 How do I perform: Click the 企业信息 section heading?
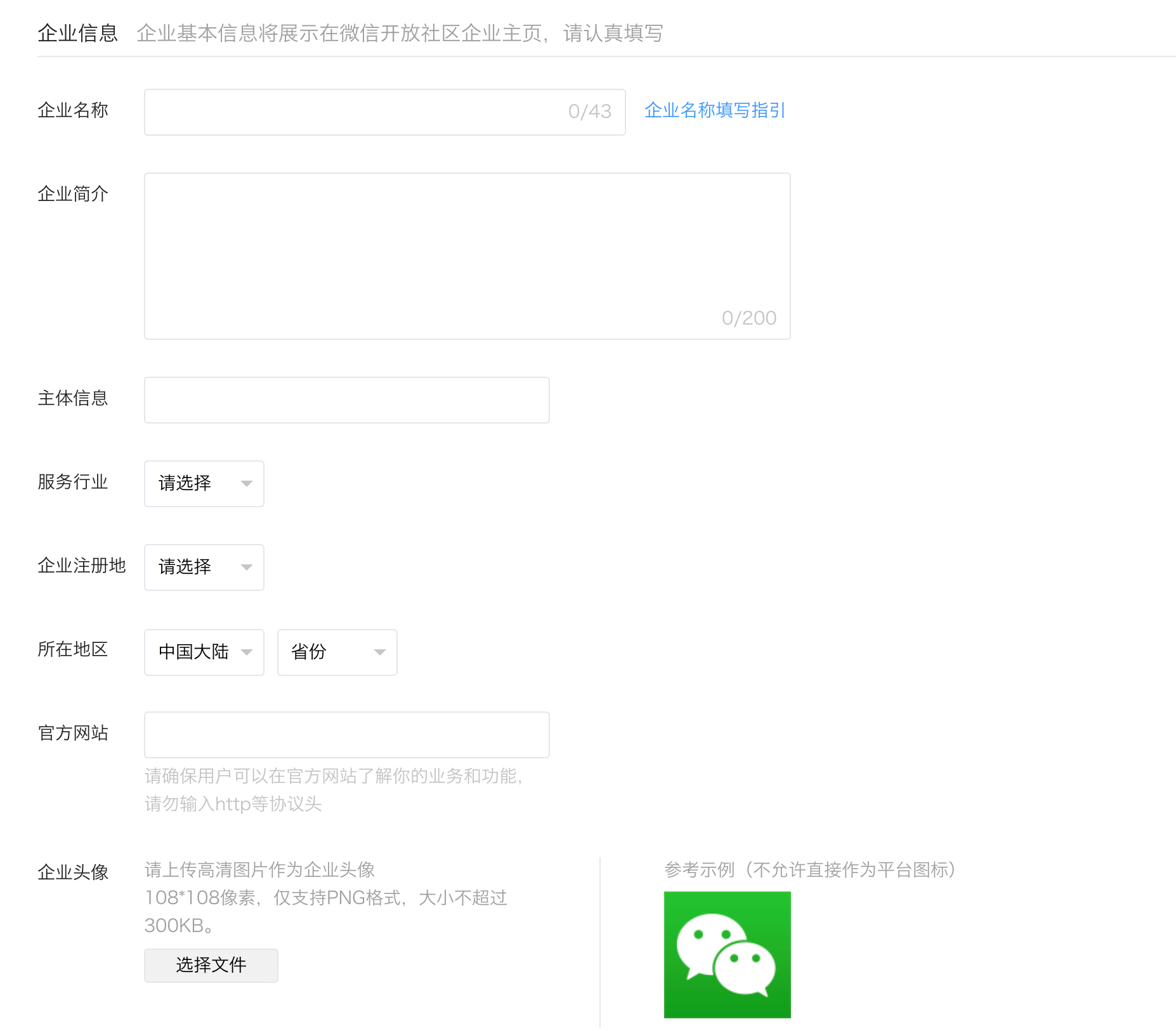coord(77,33)
